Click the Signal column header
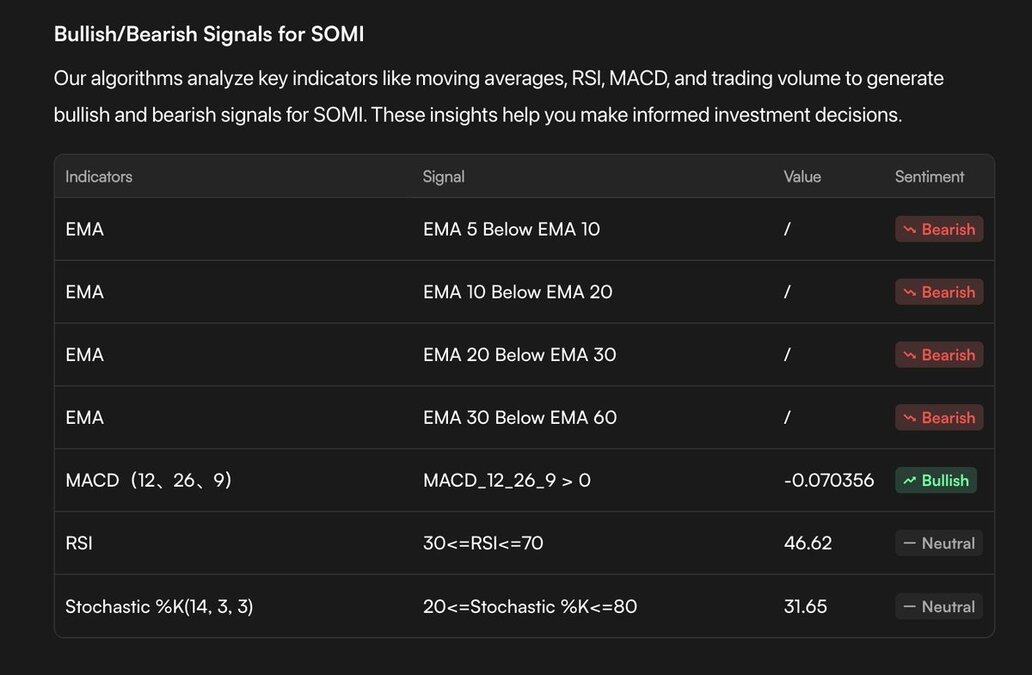 point(443,177)
